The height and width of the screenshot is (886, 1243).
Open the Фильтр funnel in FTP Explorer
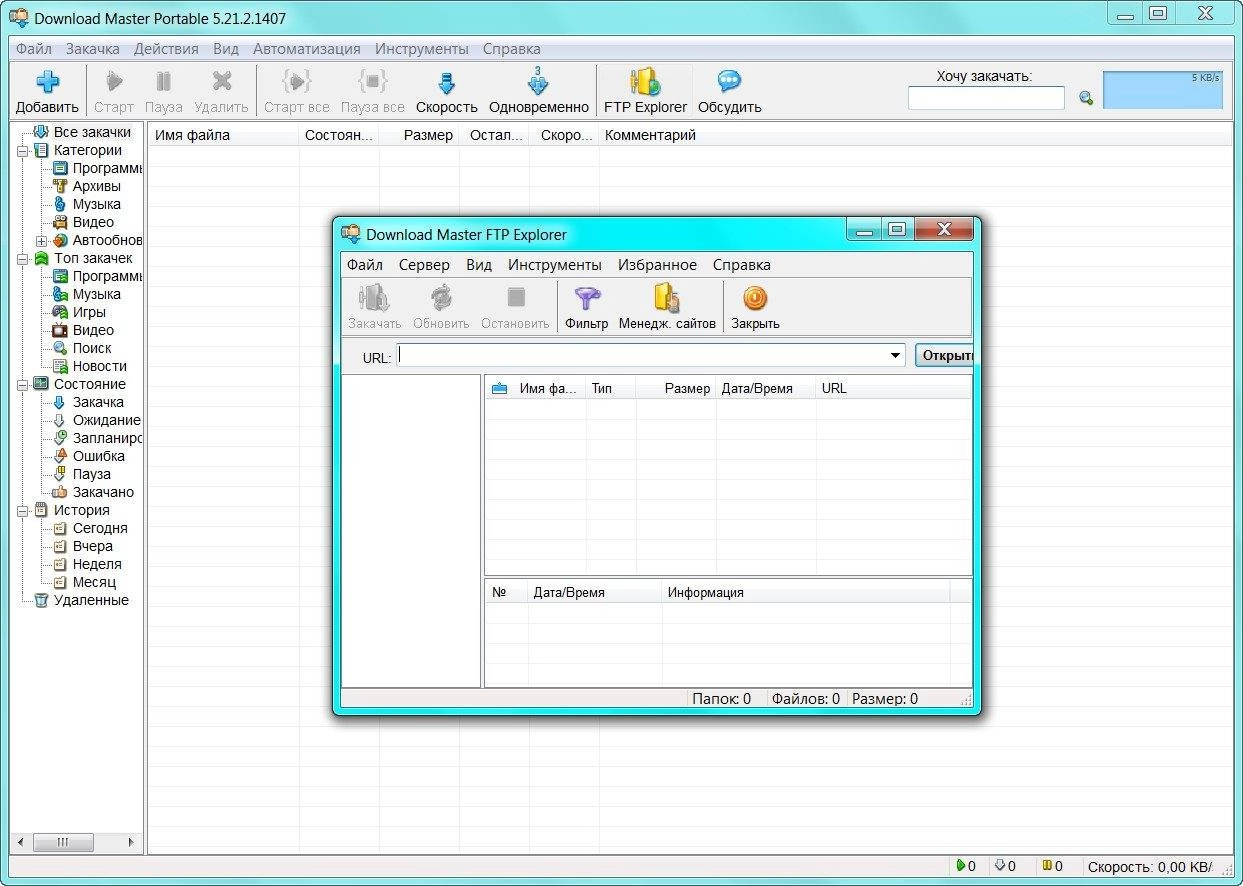(x=586, y=298)
